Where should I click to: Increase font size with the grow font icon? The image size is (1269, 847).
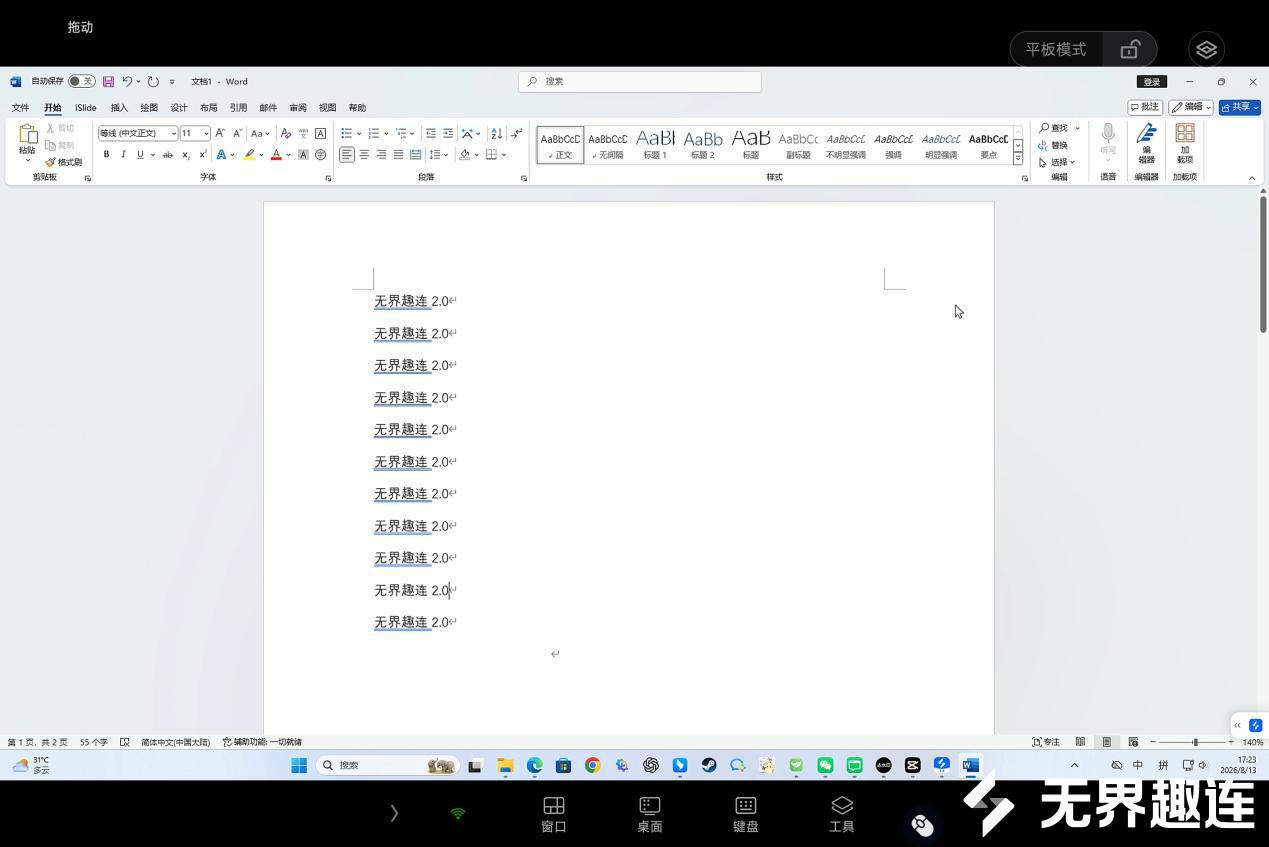220,133
